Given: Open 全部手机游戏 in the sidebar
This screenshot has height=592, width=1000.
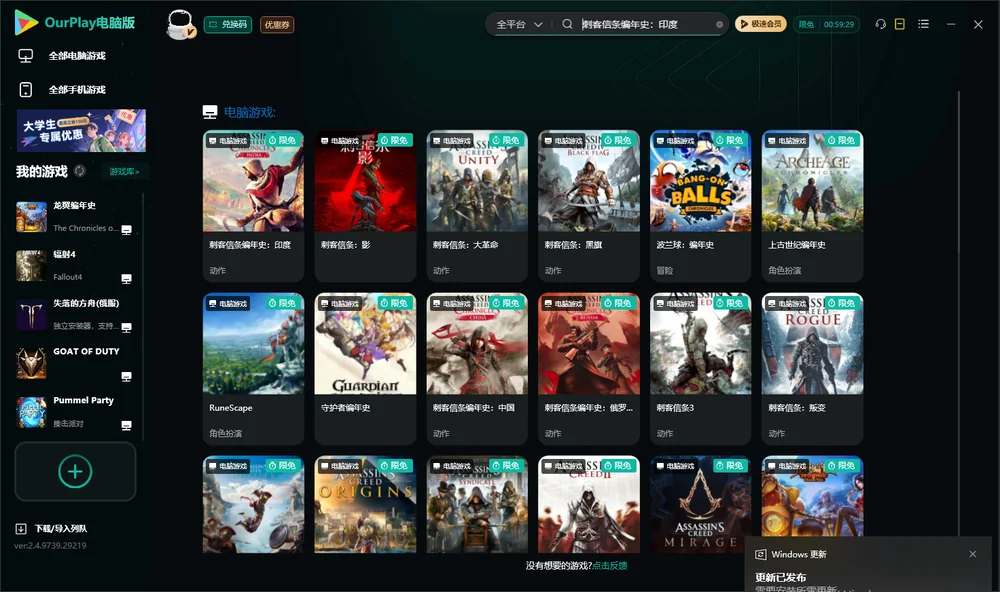Looking at the screenshot, I should [x=62, y=90].
